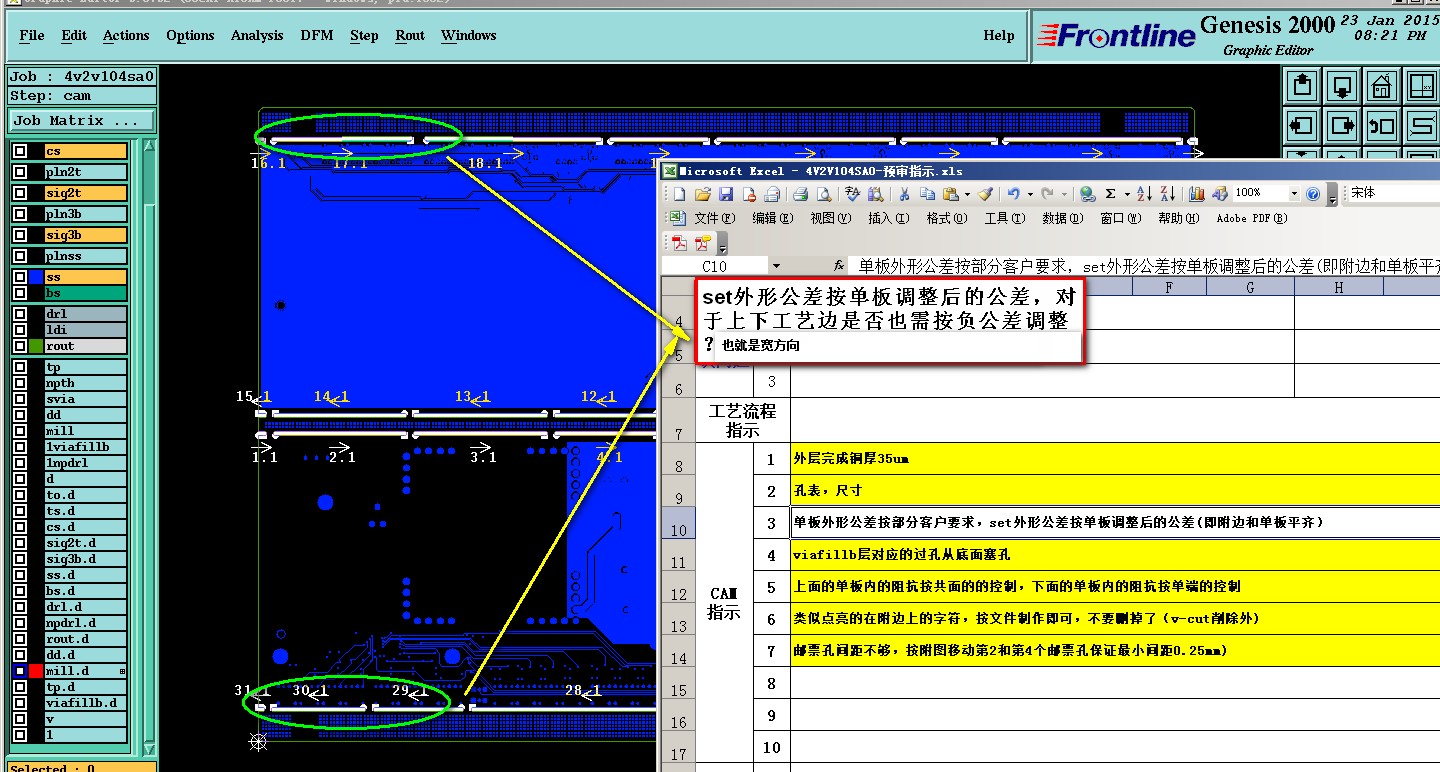Open Excel's zoom 100% dropdown

coord(1293,194)
